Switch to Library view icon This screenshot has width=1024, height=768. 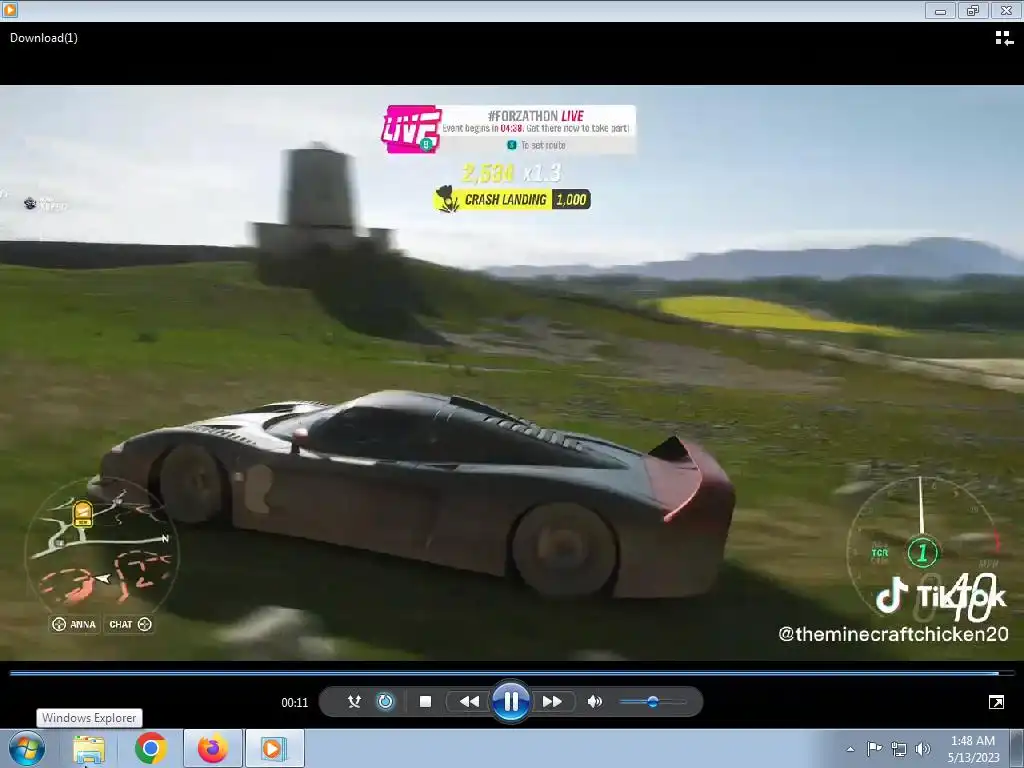(1004, 39)
